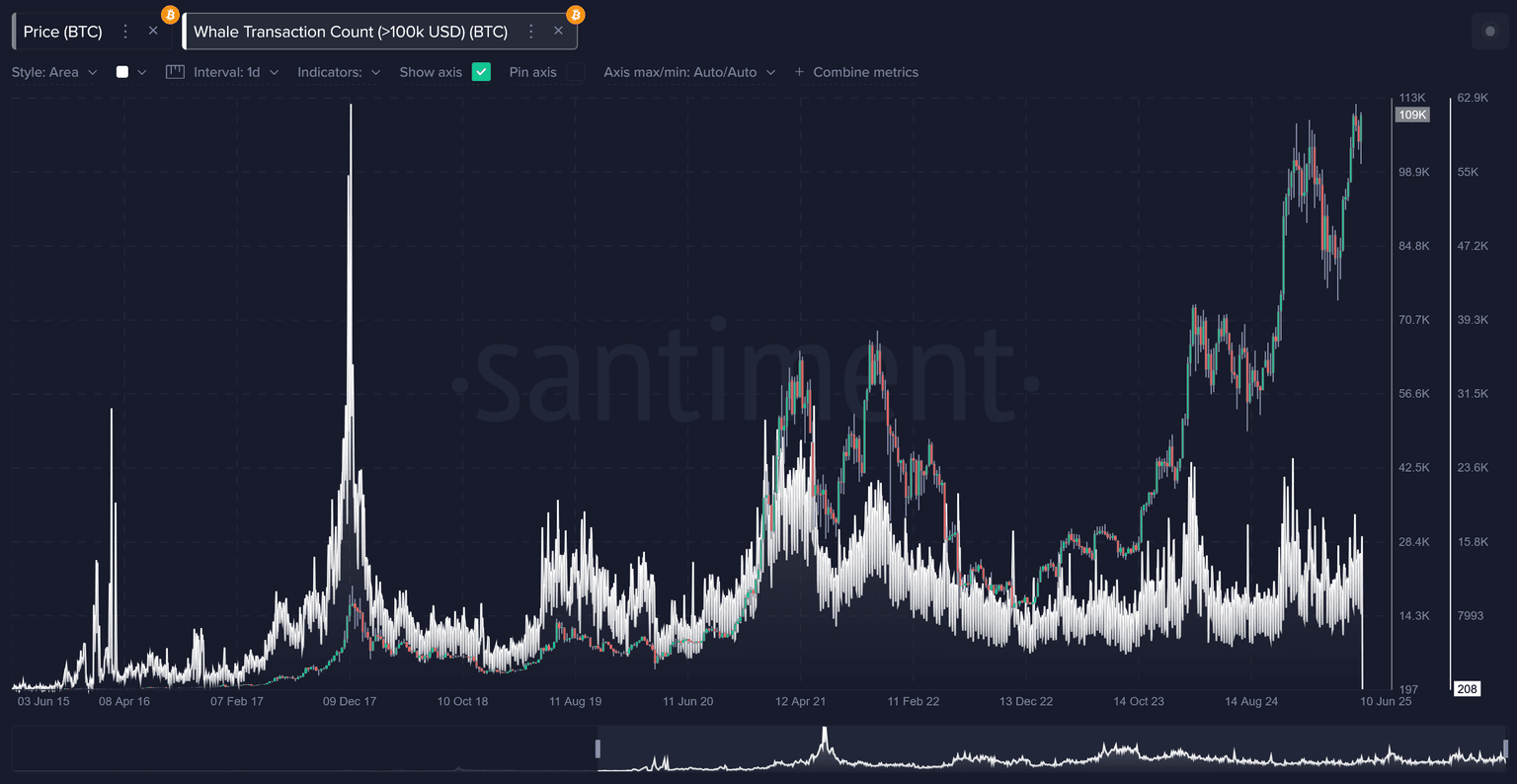
Task: Click the round dot button at top right
Action: tap(1490, 32)
